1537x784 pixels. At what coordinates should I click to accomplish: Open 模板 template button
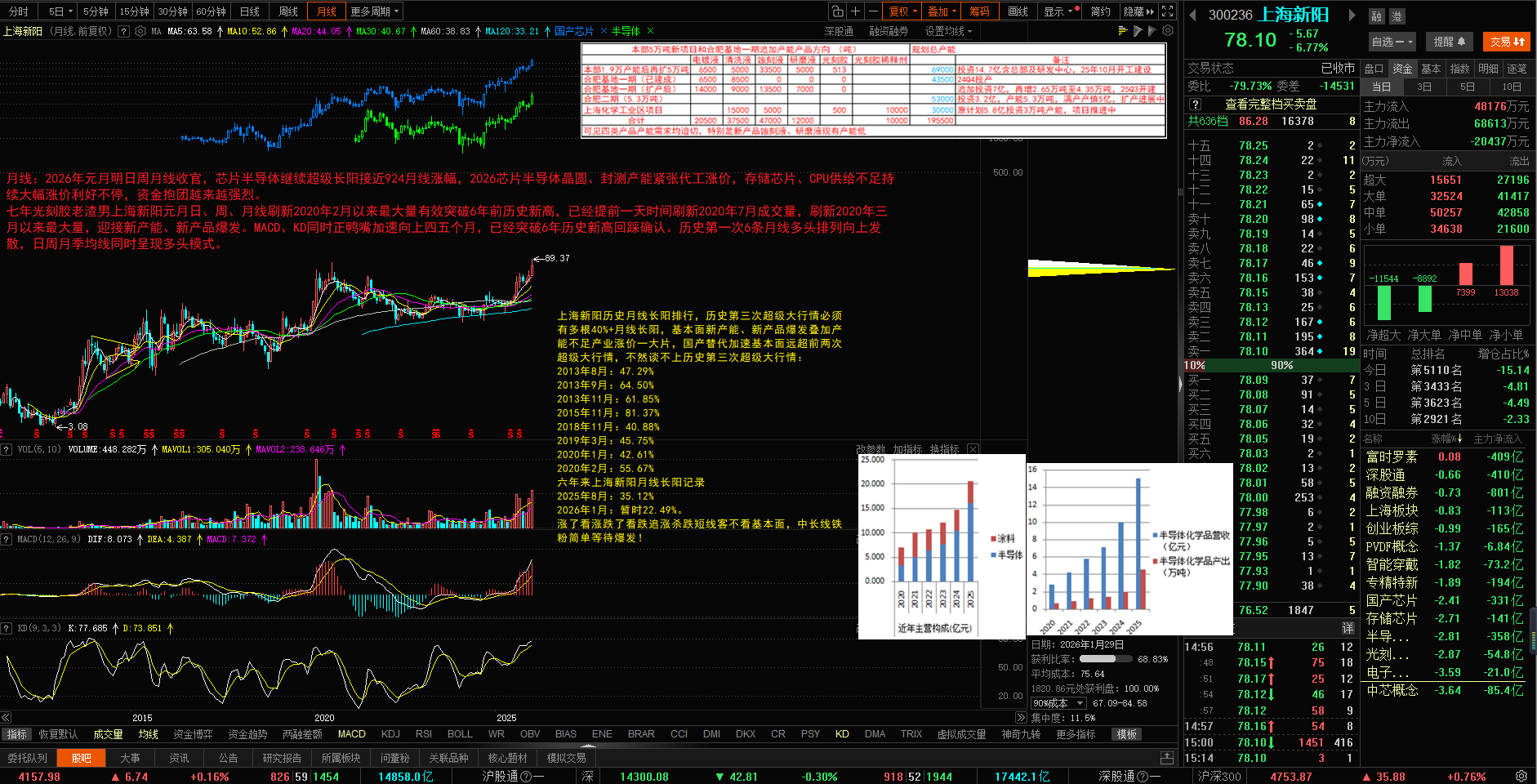pyautogui.click(x=1127, y=734)
